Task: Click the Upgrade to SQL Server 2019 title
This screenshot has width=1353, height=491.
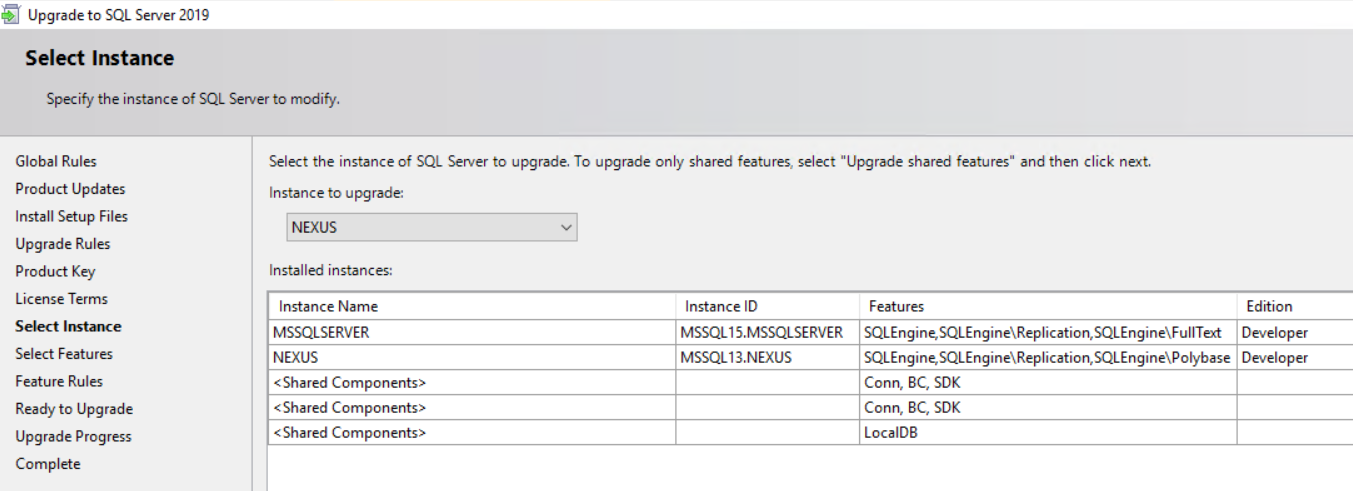Action: click(119, 15)
